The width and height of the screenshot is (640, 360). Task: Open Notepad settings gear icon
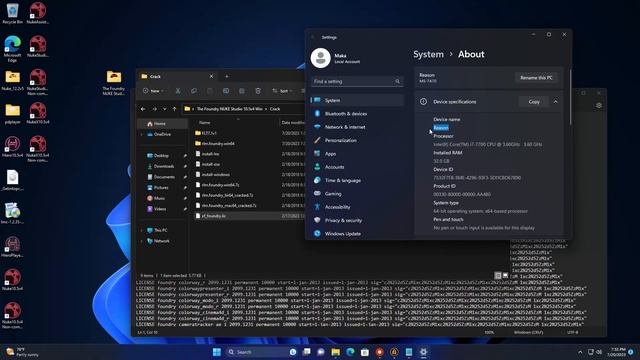coord(599,105)
